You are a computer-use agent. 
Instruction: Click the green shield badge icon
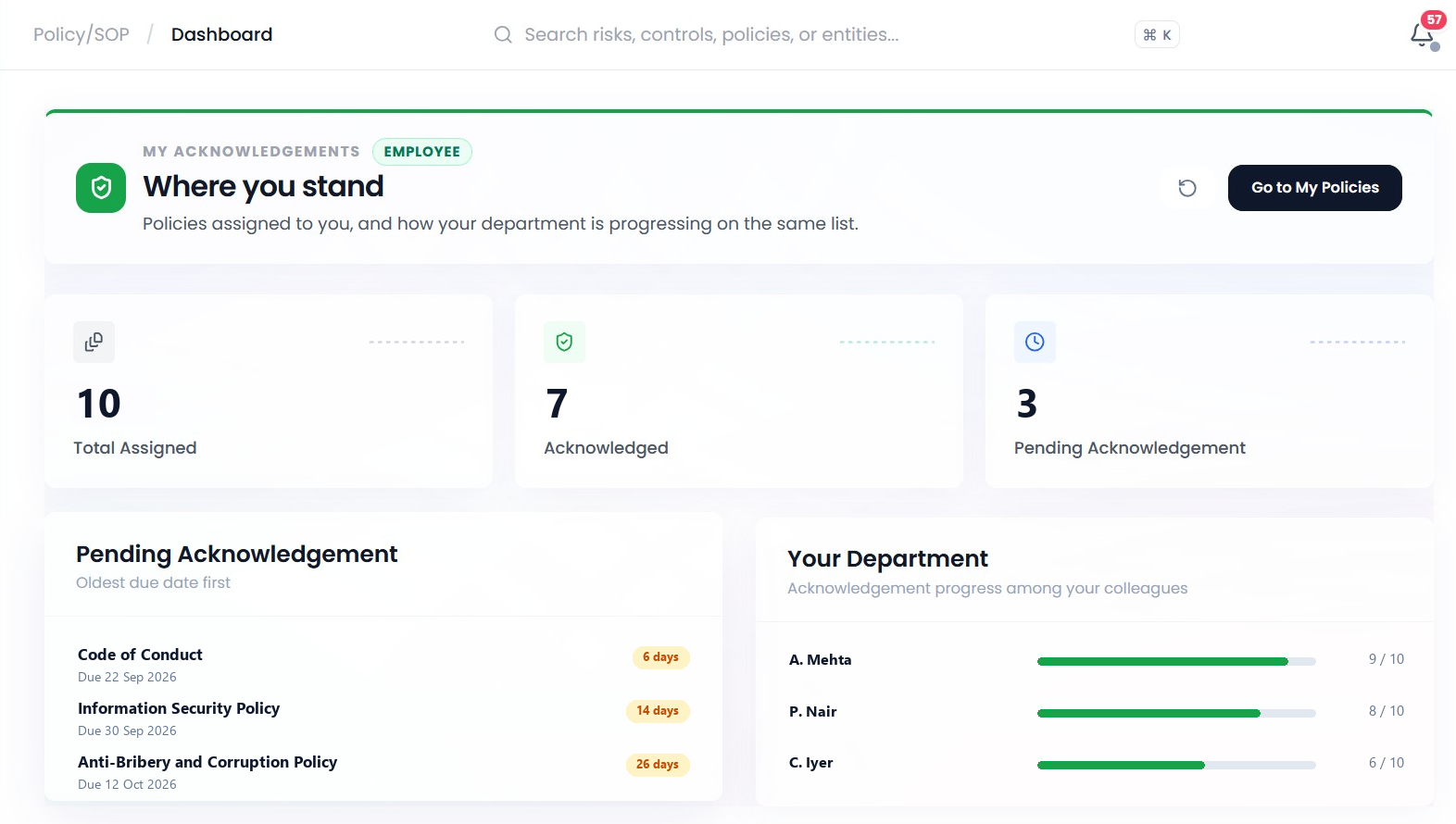[101, 188]
